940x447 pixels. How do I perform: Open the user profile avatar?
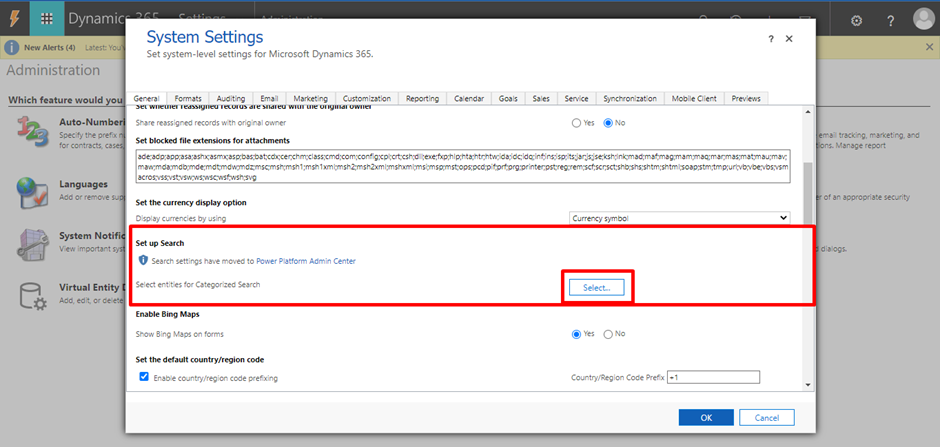tap(924, 19)
